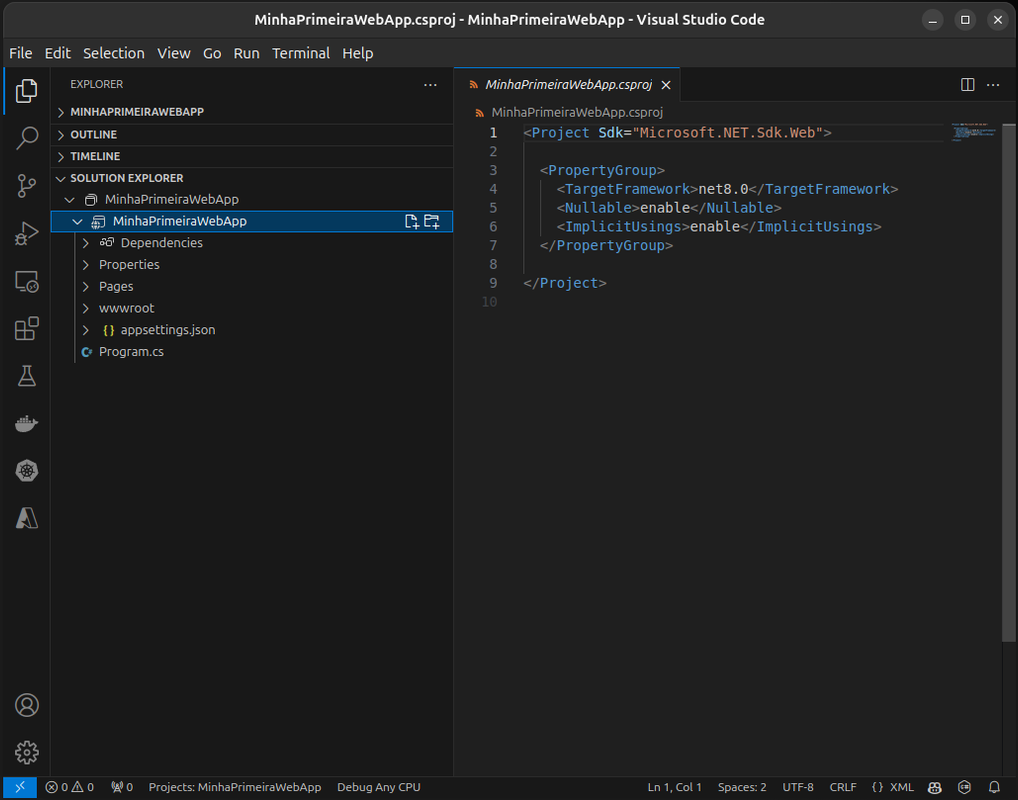1018x800 pixels.
Task: Open the Explorer view in activity bar
Action: 26,91
